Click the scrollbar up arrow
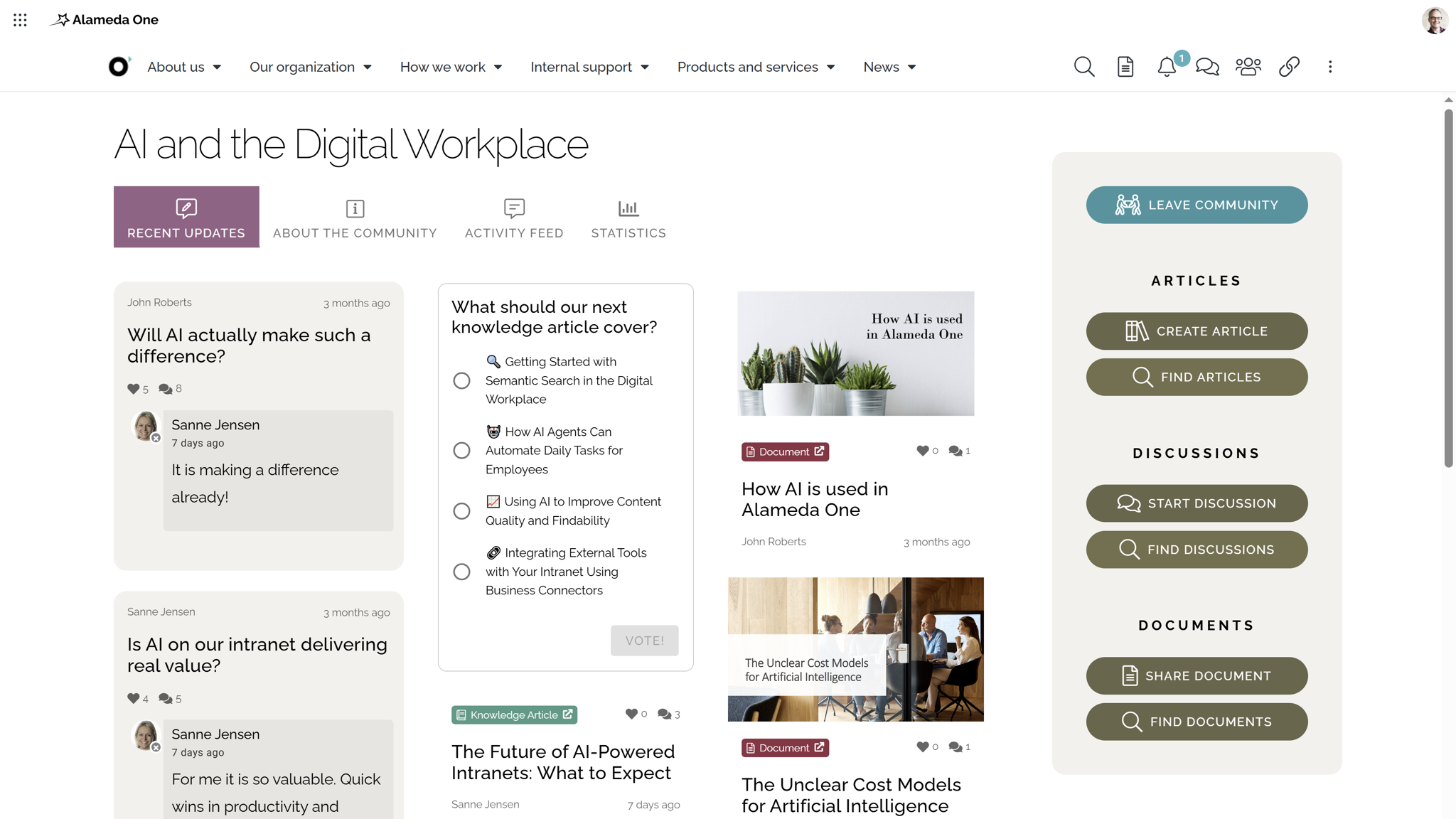Screen dimensions: 1456x819 pyautogui.click(x=1448, y=100)
